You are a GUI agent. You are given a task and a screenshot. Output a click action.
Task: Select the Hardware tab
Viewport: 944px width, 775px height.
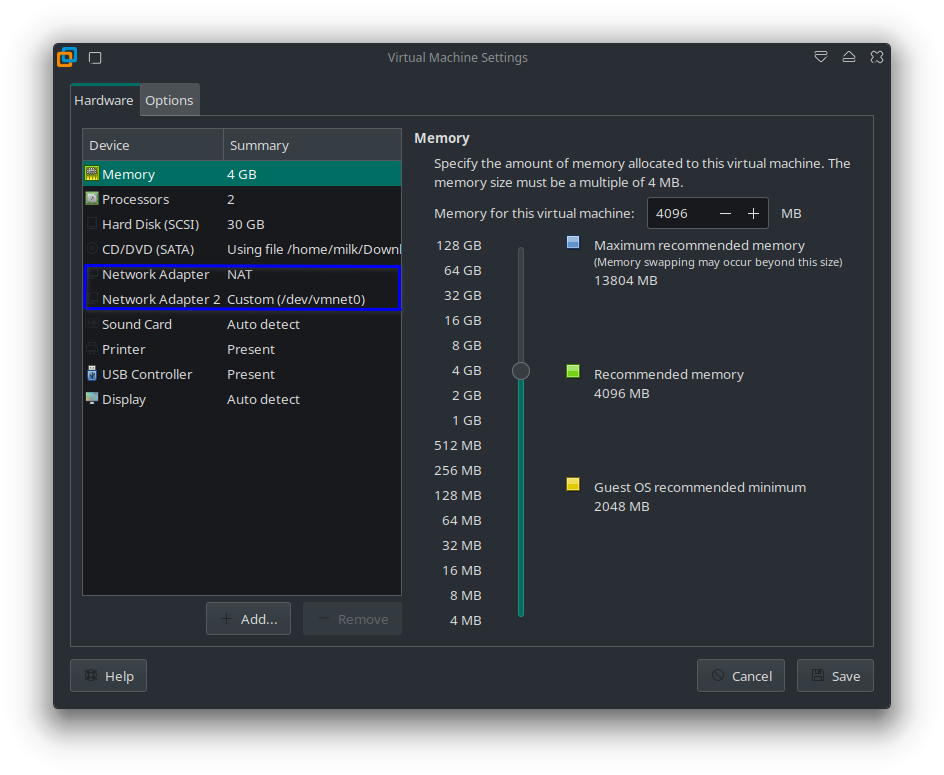104,100
